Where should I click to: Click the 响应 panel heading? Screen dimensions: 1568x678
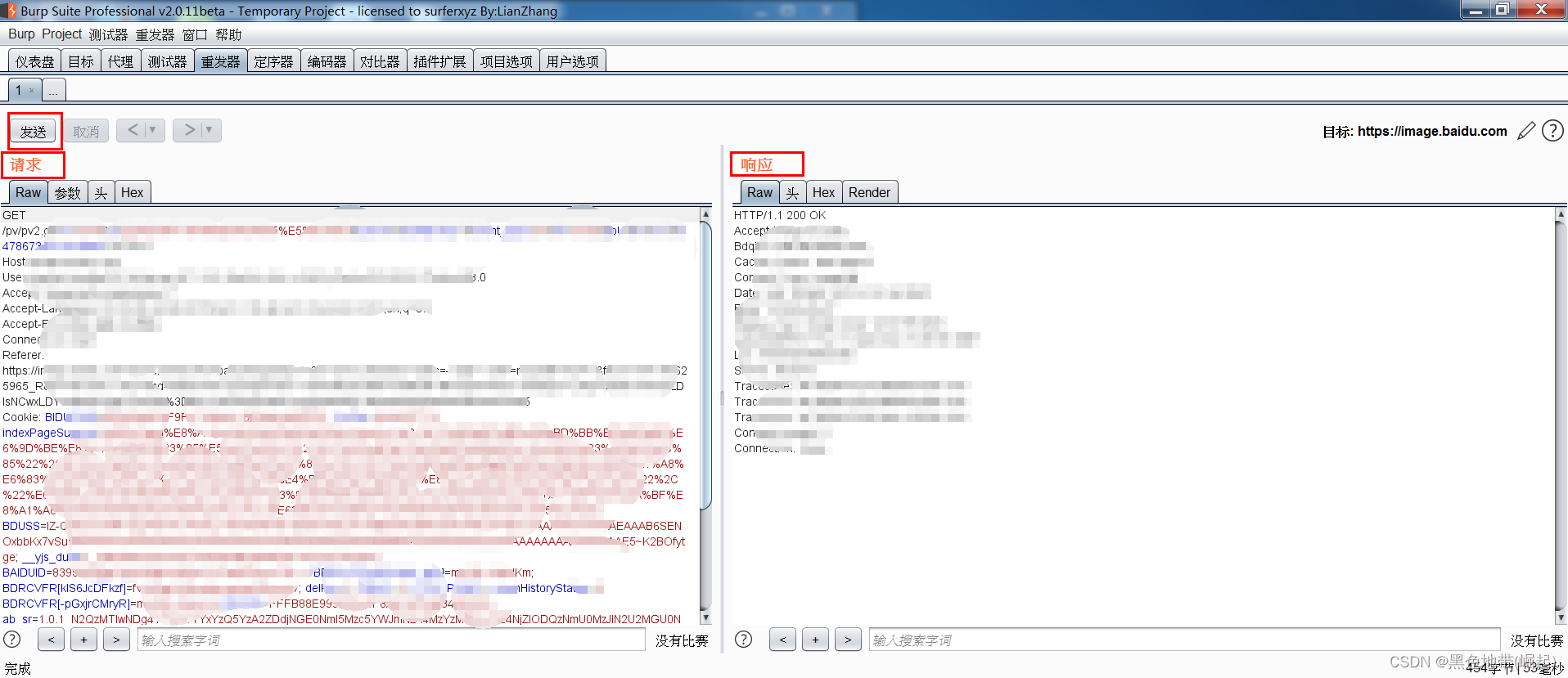[x=757, y=164]
